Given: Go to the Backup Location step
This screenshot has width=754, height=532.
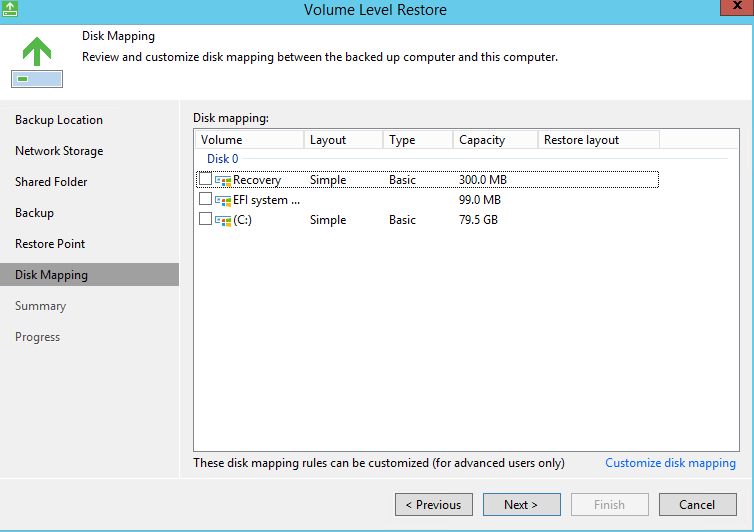Looking at the screenshot, I should click(59, 120).
